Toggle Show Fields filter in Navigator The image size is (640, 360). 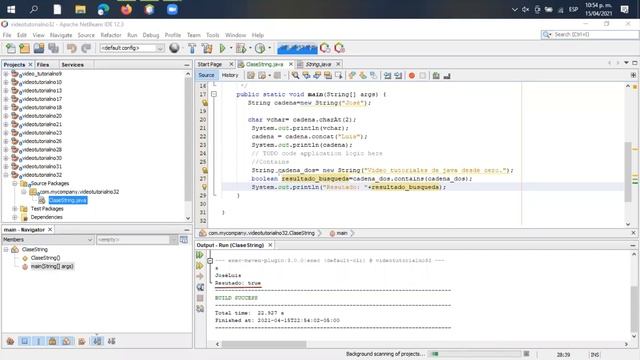point(24,341)
